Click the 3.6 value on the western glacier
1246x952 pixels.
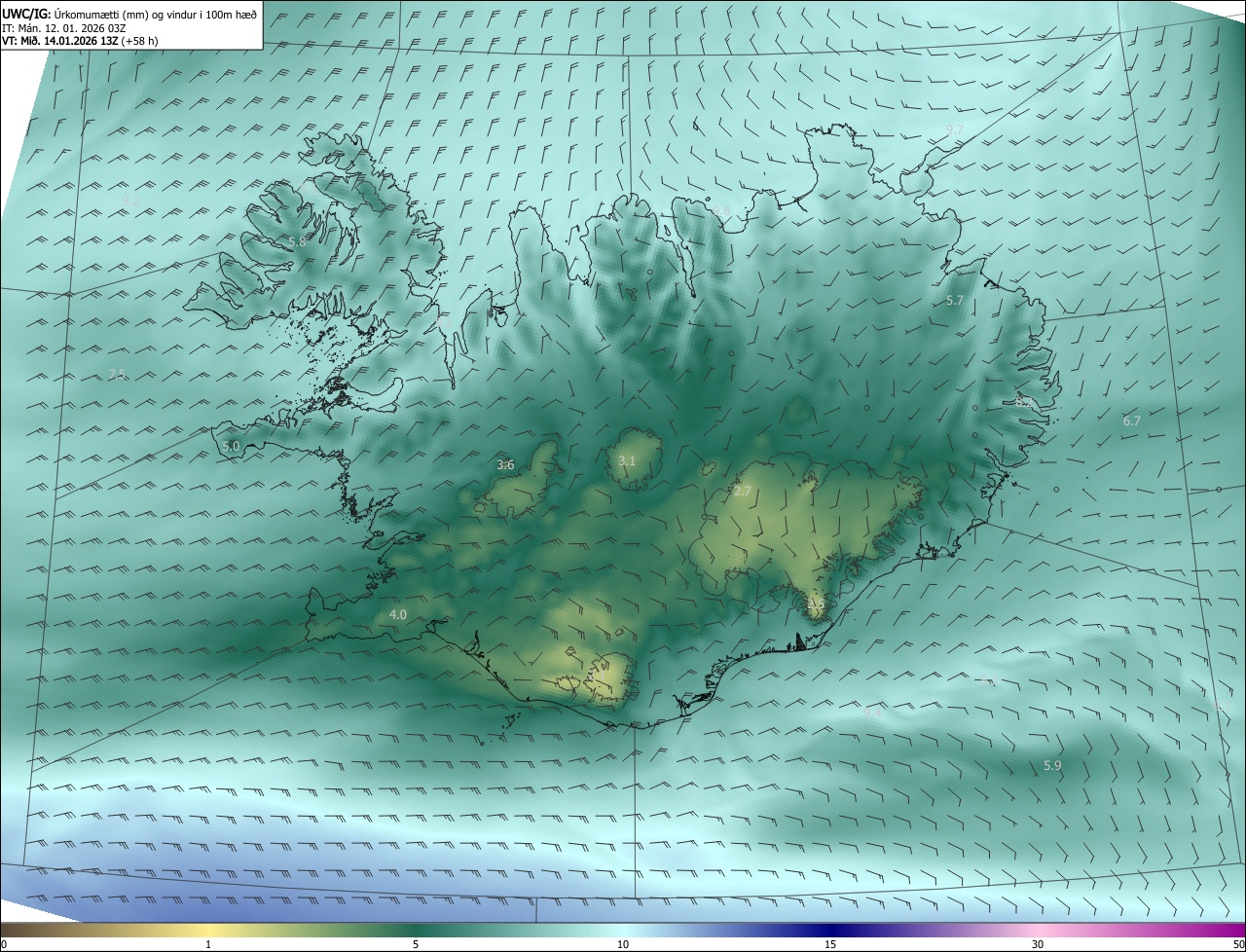[505, 465]
